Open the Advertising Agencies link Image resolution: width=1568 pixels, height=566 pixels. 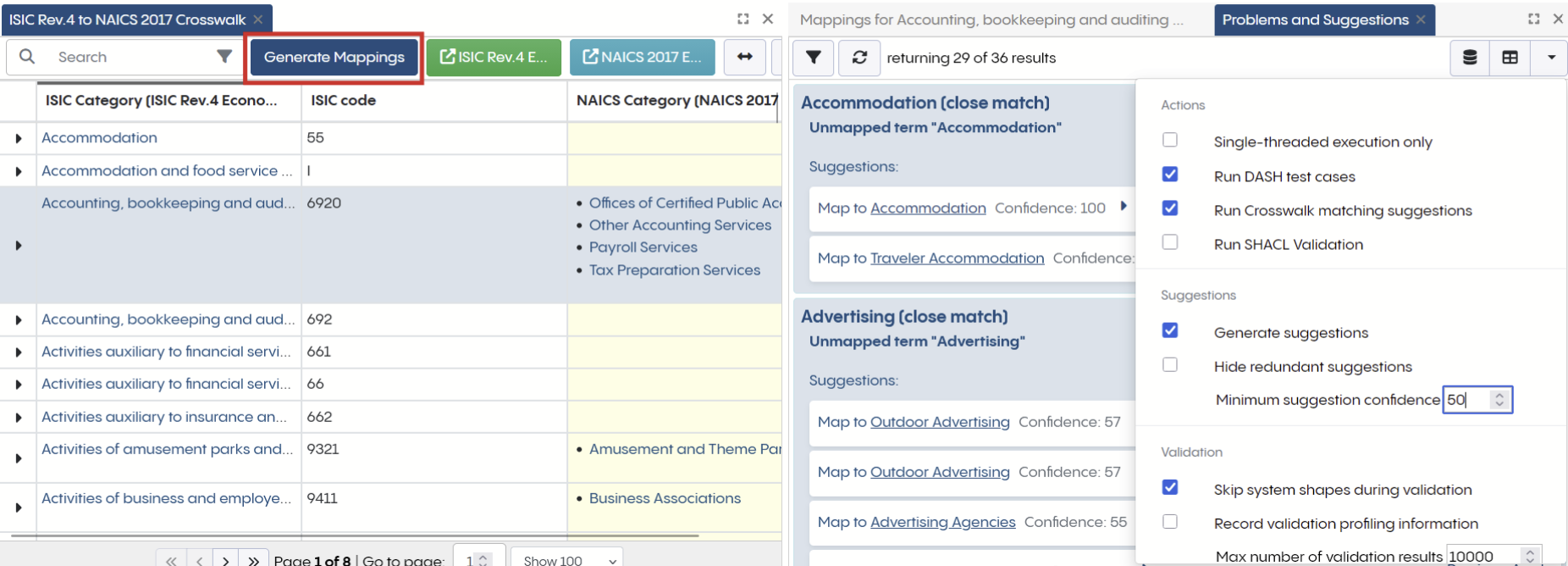[942, 522]
